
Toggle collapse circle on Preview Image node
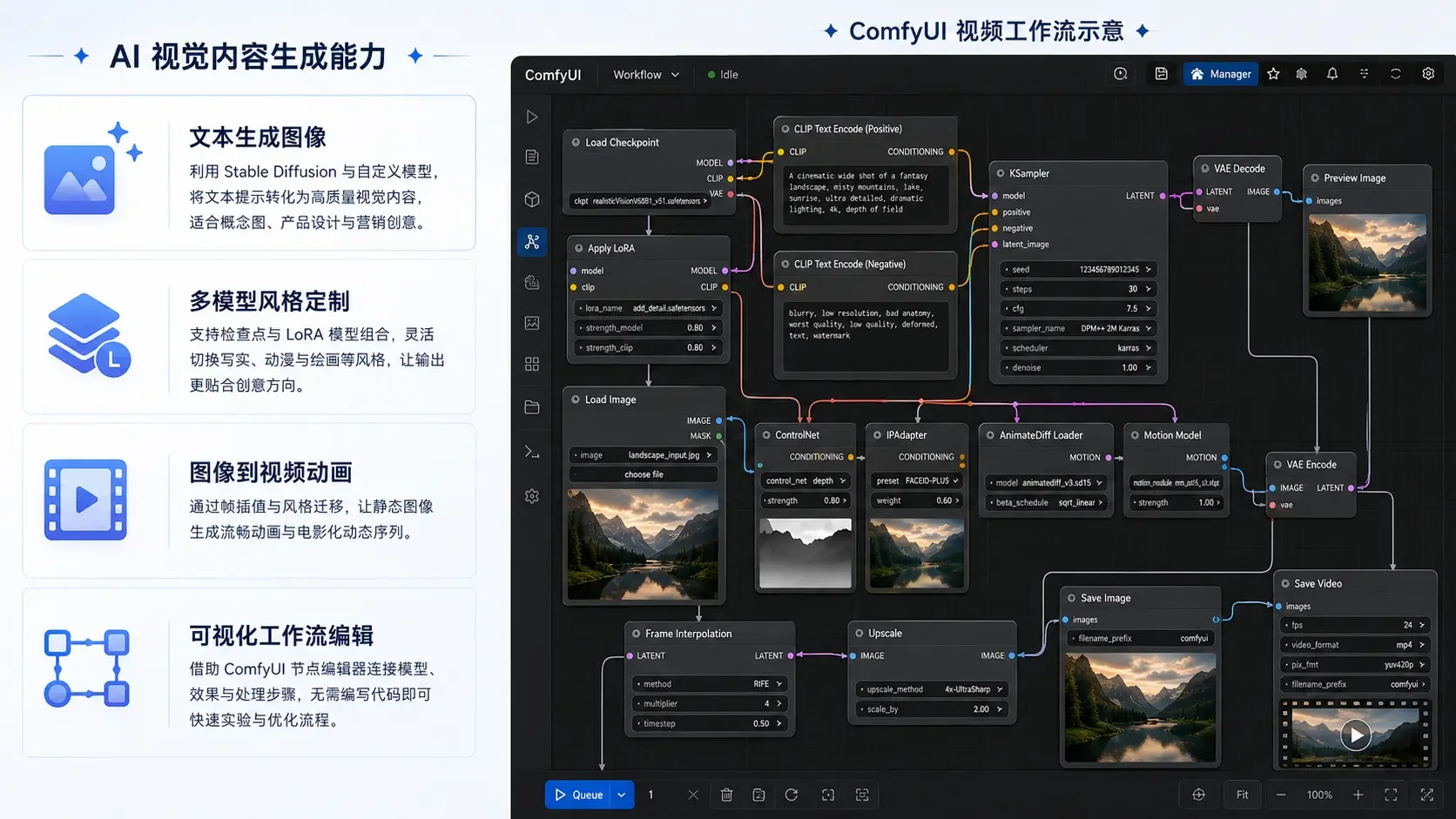1315,178
